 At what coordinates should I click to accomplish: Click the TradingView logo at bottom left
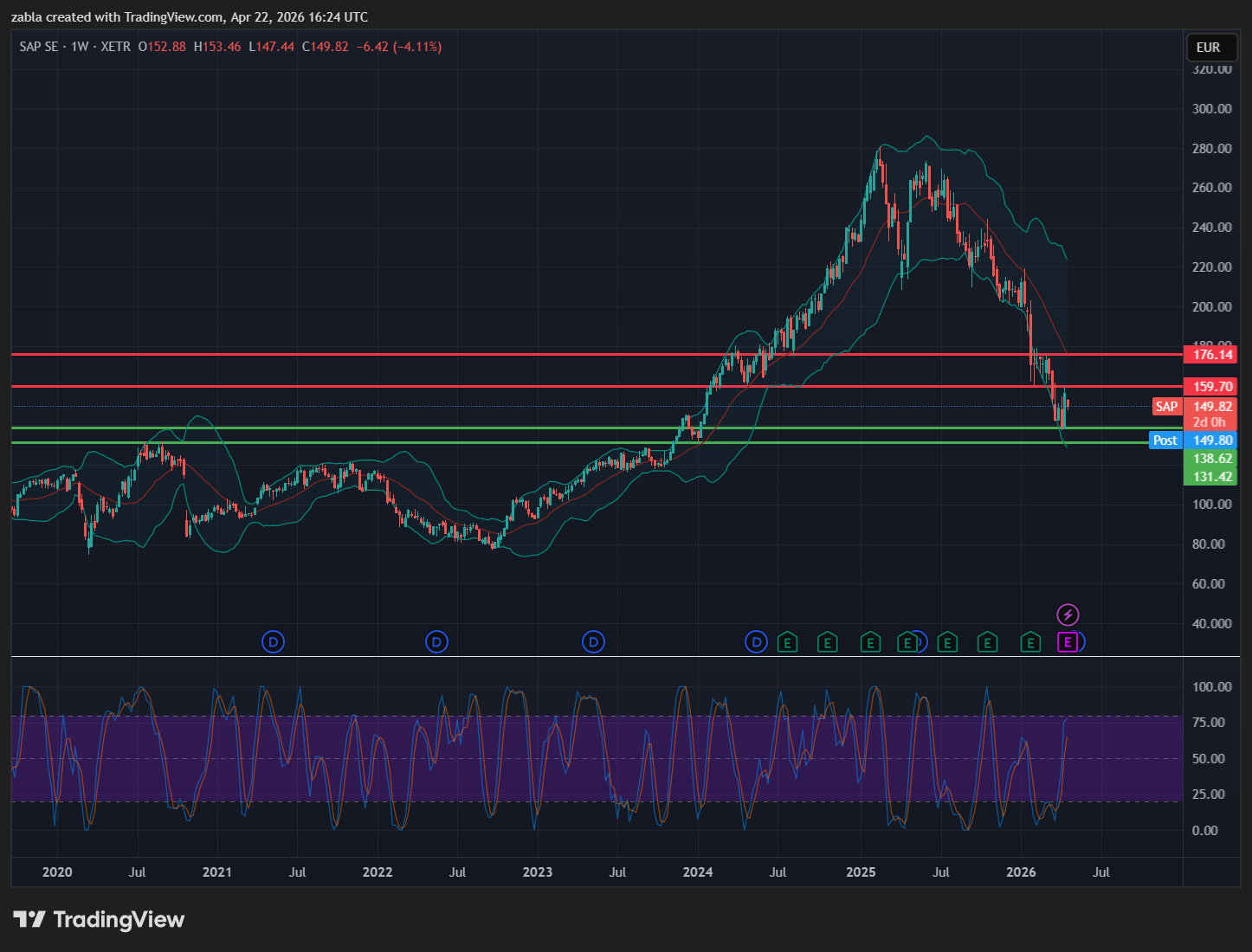99,919
